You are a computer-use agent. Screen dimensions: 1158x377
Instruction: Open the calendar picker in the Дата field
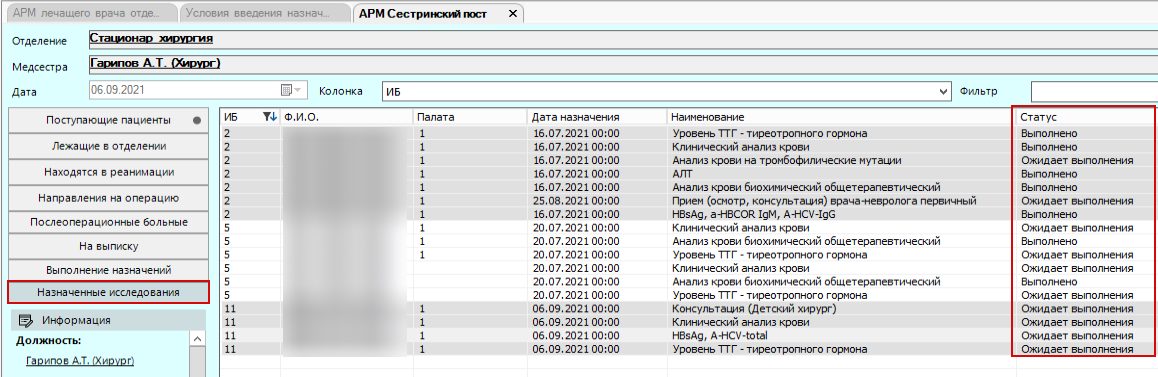point(287,91)
